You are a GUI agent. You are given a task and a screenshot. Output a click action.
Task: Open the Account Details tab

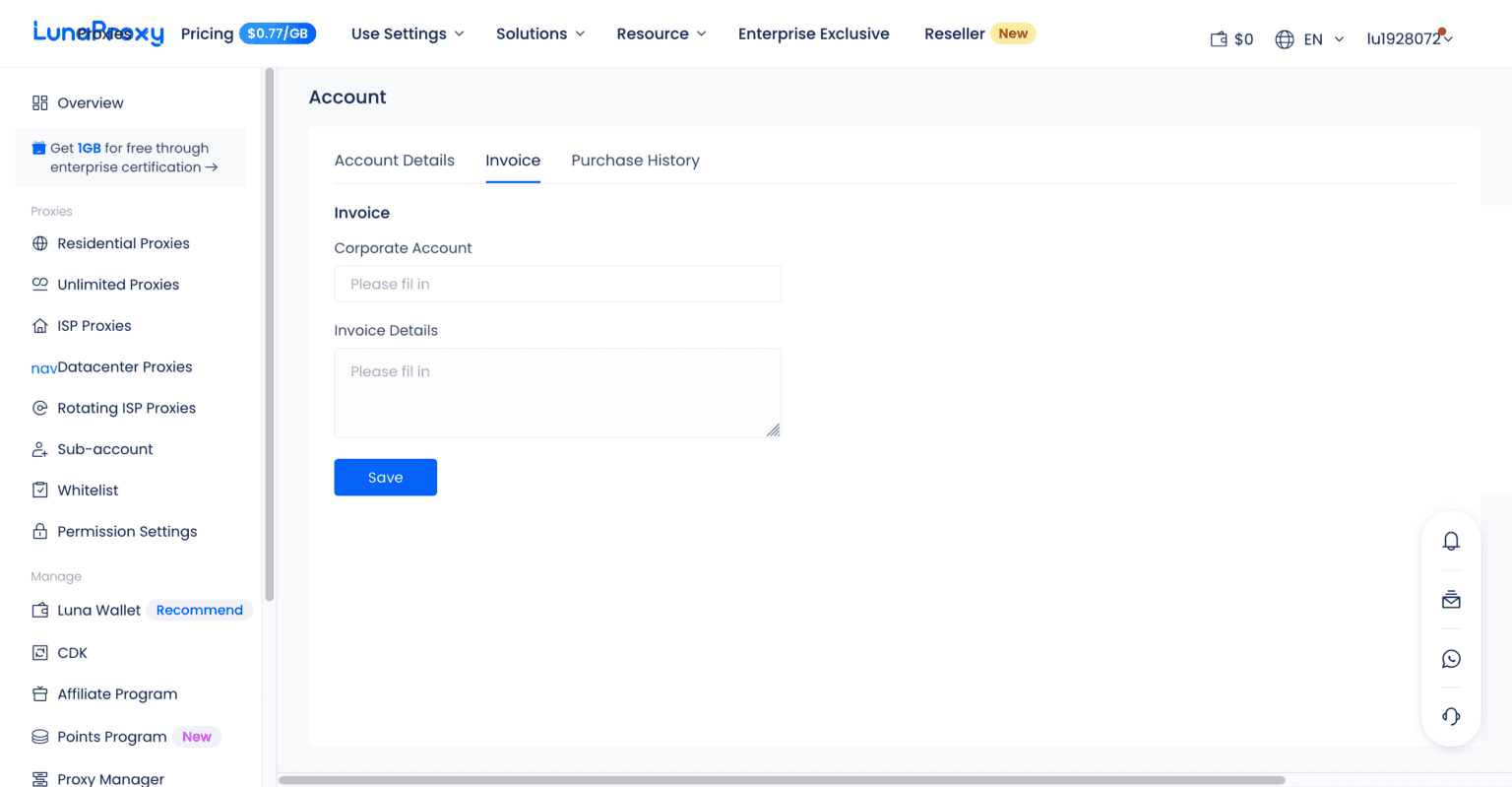(394, 160)
